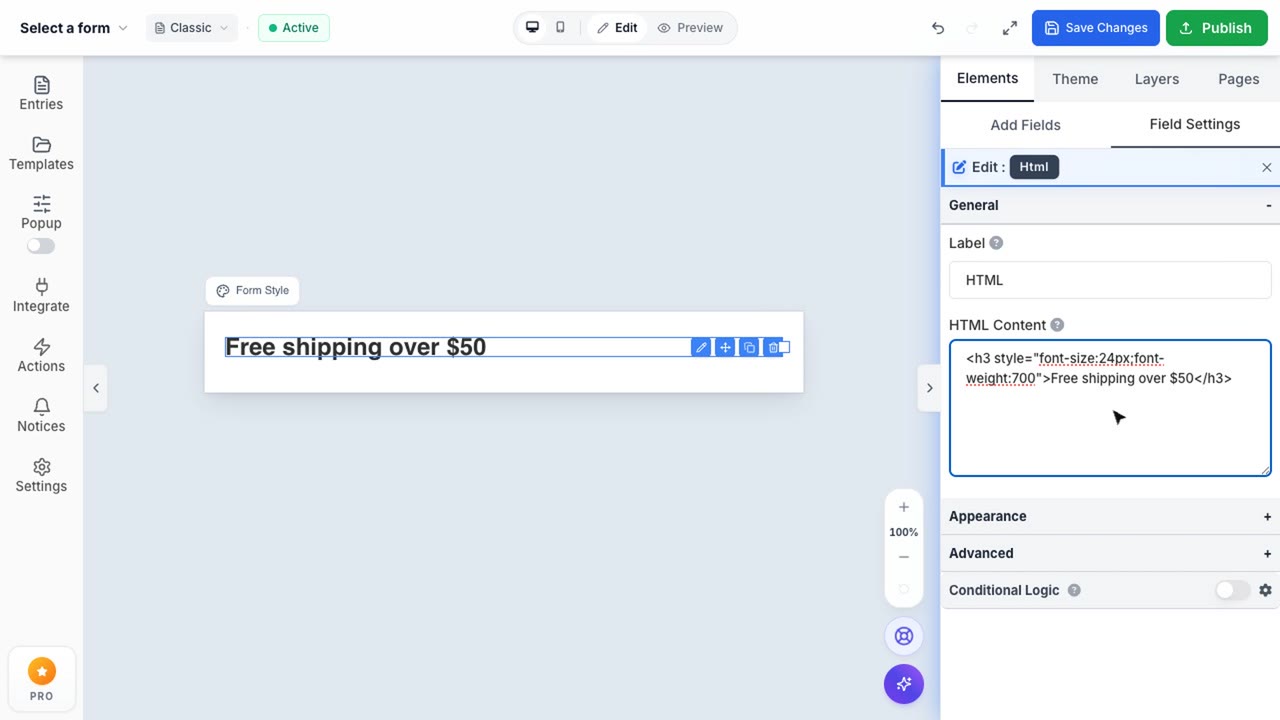The image size is (1280, 720).
Task: Open the Integrate section in the sidebar
Action: 41,295
